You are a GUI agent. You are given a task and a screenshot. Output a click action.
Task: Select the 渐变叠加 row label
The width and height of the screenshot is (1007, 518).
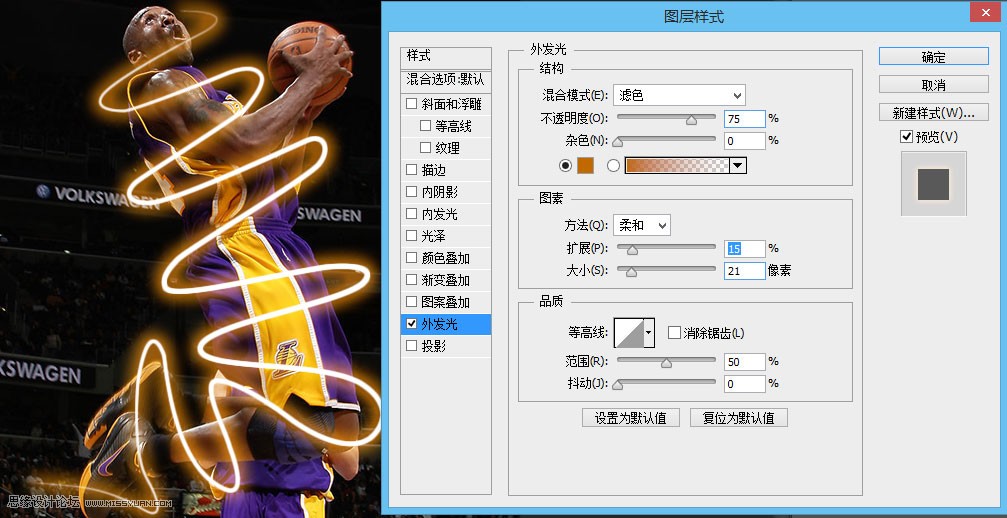(446, 280)
